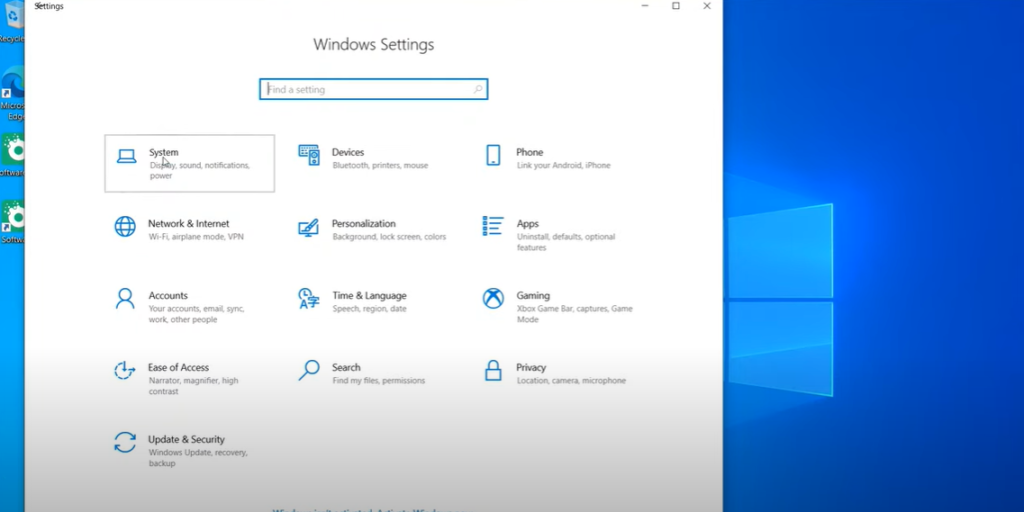
Task: Open the Apps list icon
Action: click(493, 226)
